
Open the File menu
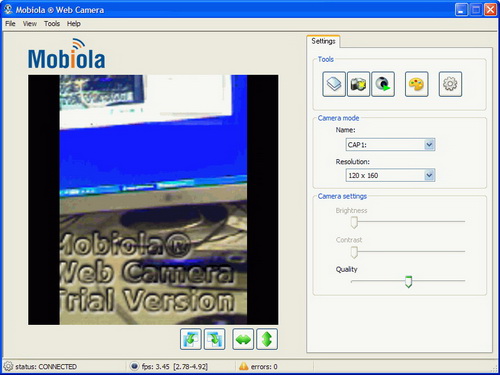click(x=10, y=24)
